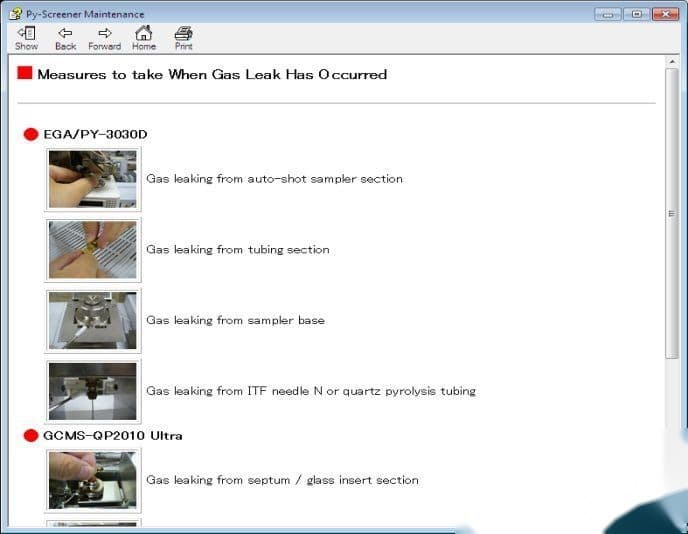Select 'Gas leaking from septum / glass insert section'

click(x=282, y=480)
